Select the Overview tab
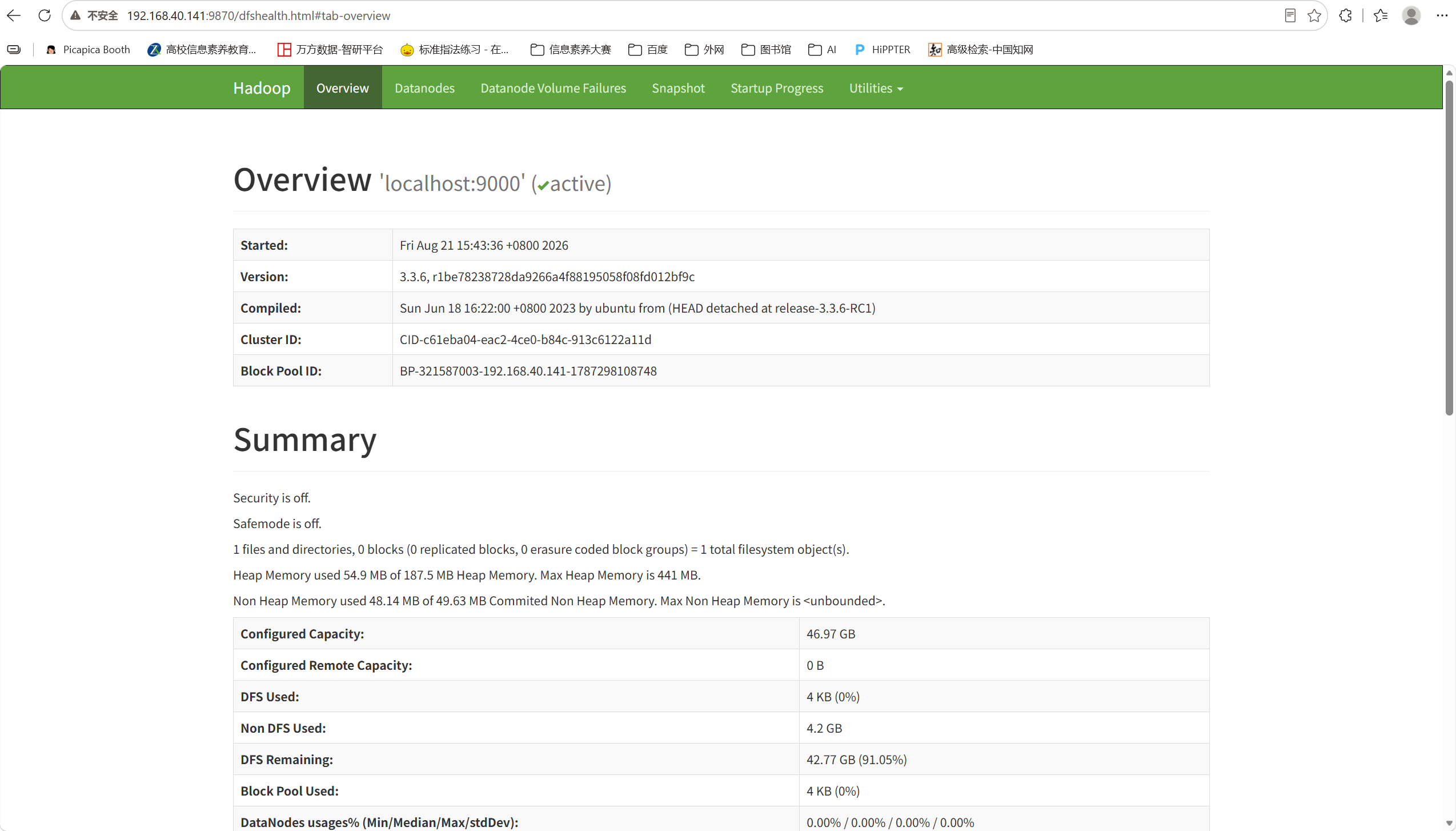Screen dimensions: 1456x831 343,87
